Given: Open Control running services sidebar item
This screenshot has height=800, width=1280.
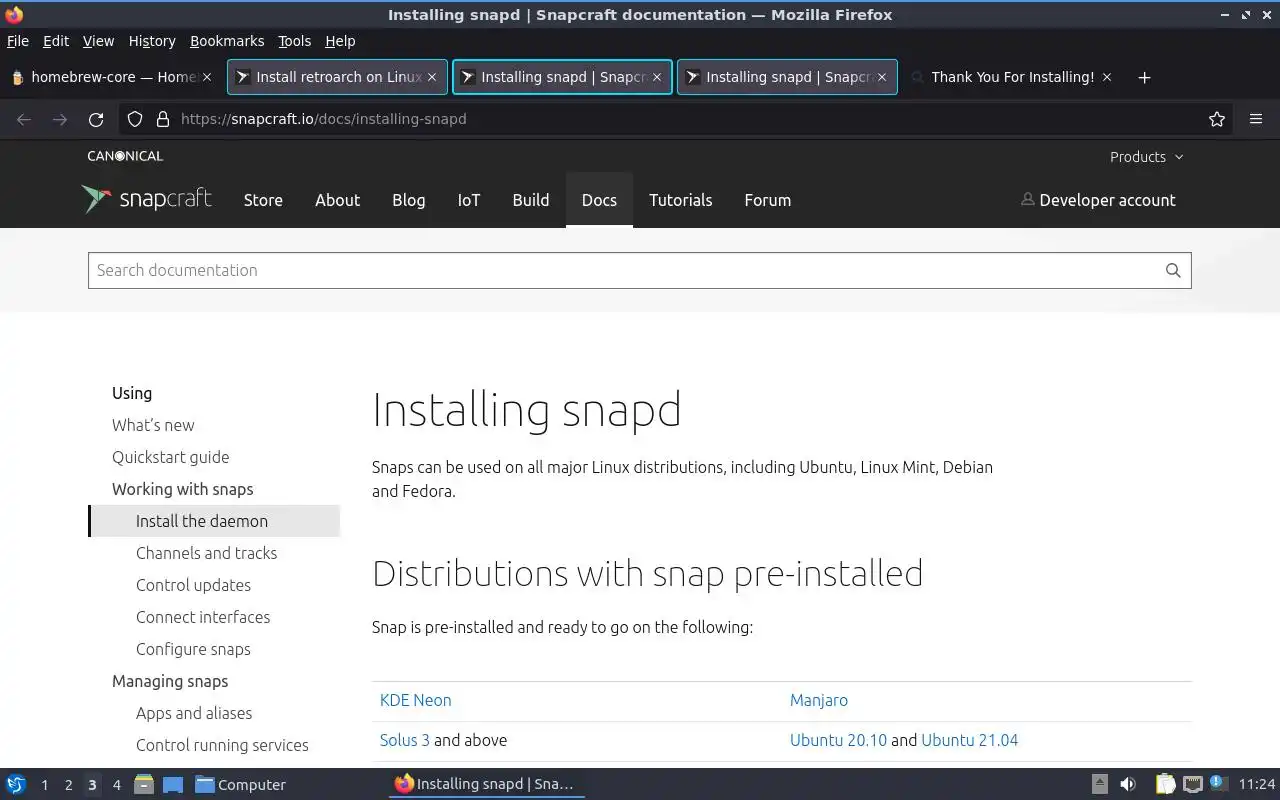Looking at the screenshot, I should 222,745.
